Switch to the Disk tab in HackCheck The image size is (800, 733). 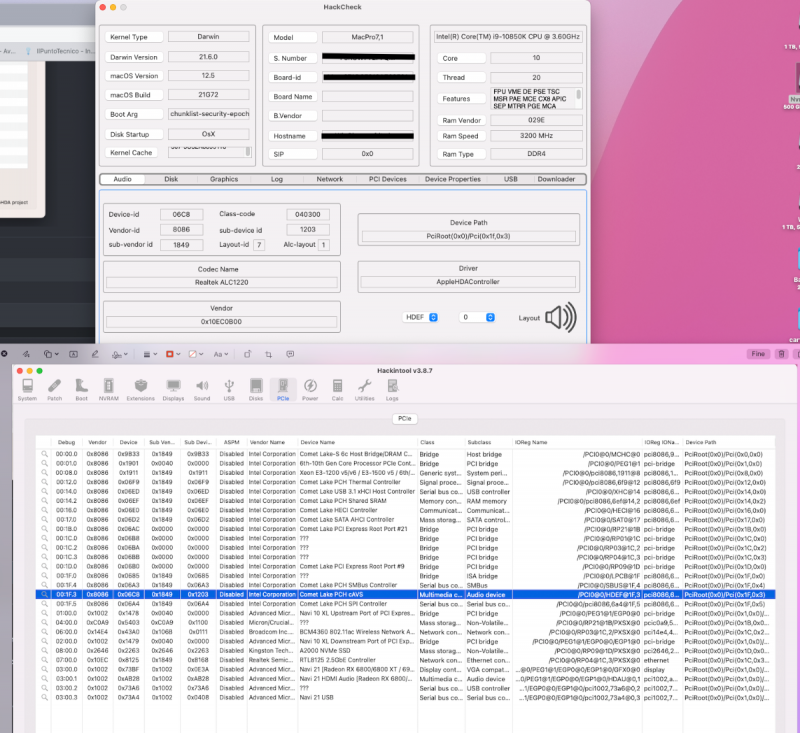(171, 179)
